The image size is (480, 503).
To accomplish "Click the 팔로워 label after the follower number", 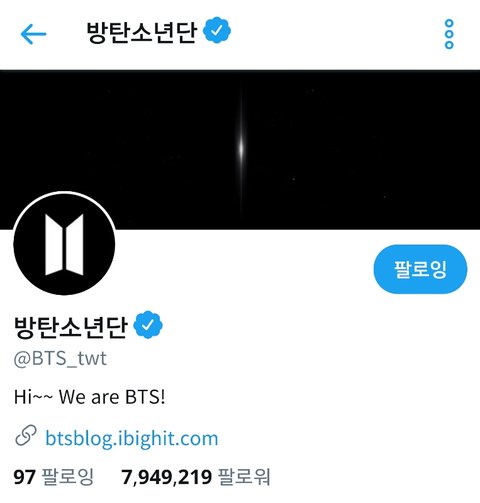I will click(x=244, y=477).
